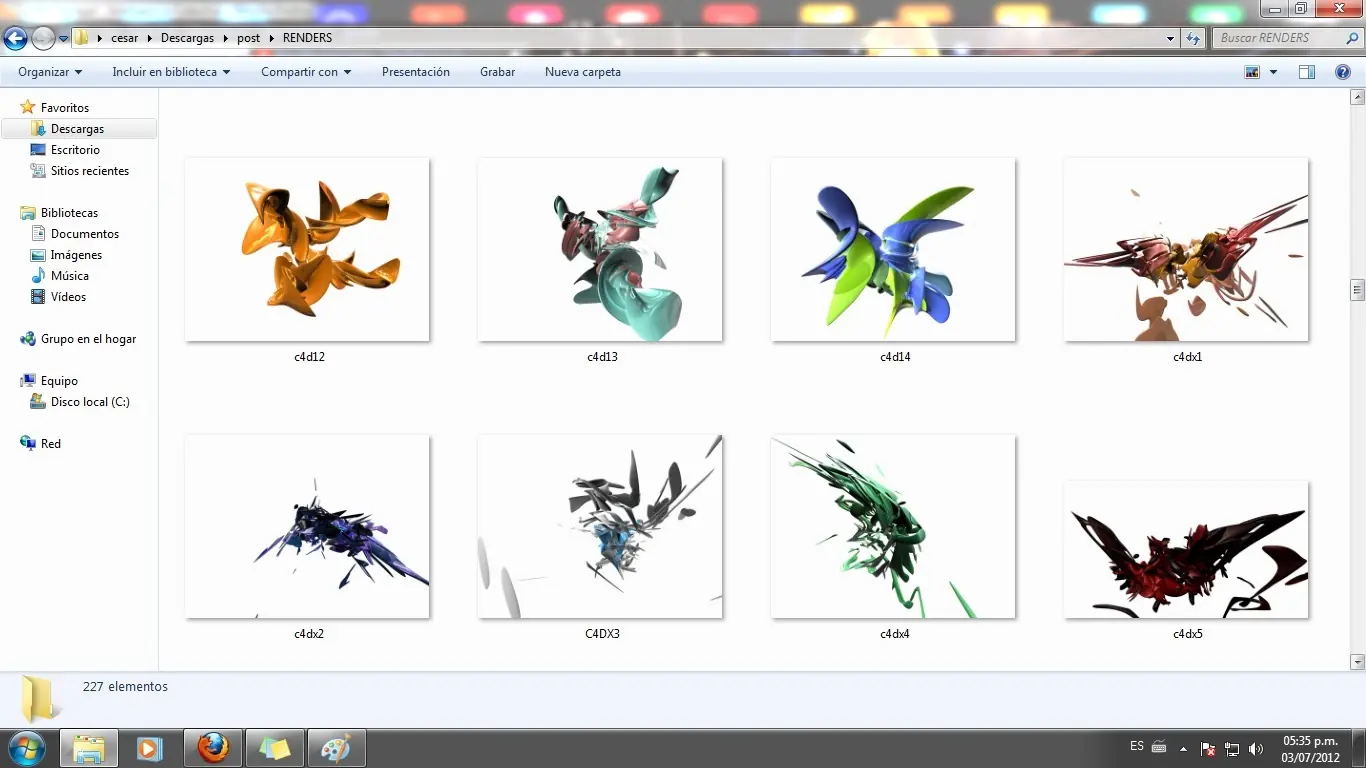The height and width of the screenshot is (768, 1366).
Task: Click the volume speaker tray icon
Action: (1256, 749)
